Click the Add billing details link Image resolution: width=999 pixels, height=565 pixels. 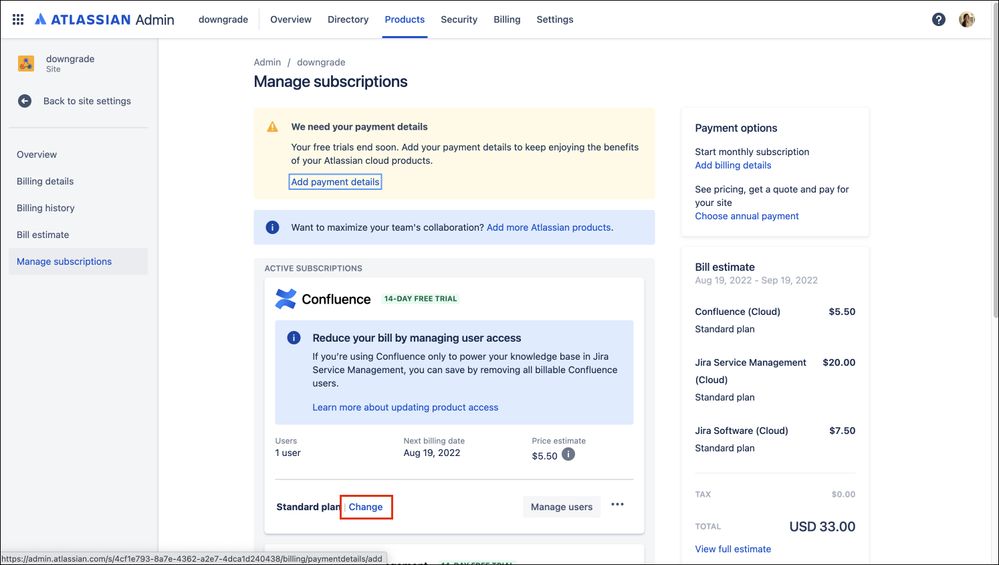[x=733, y=165]
